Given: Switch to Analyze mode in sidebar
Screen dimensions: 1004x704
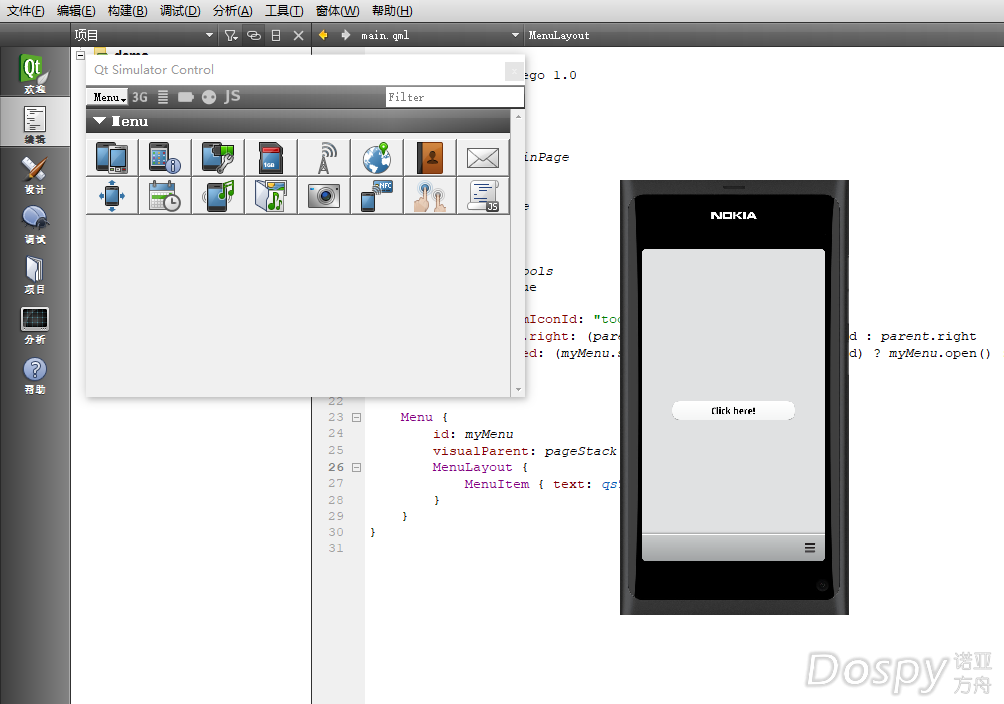Looking at the screenshot, I should [35, 325].
